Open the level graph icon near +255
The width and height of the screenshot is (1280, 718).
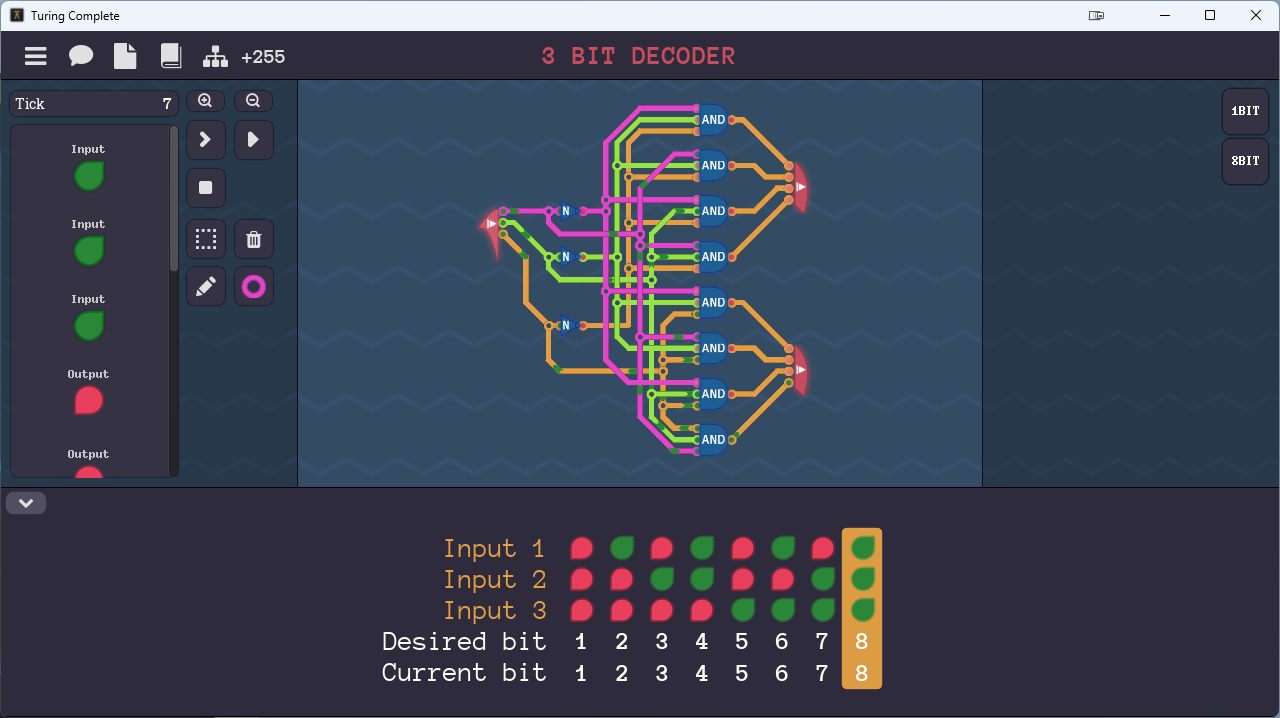coord(215,56)
